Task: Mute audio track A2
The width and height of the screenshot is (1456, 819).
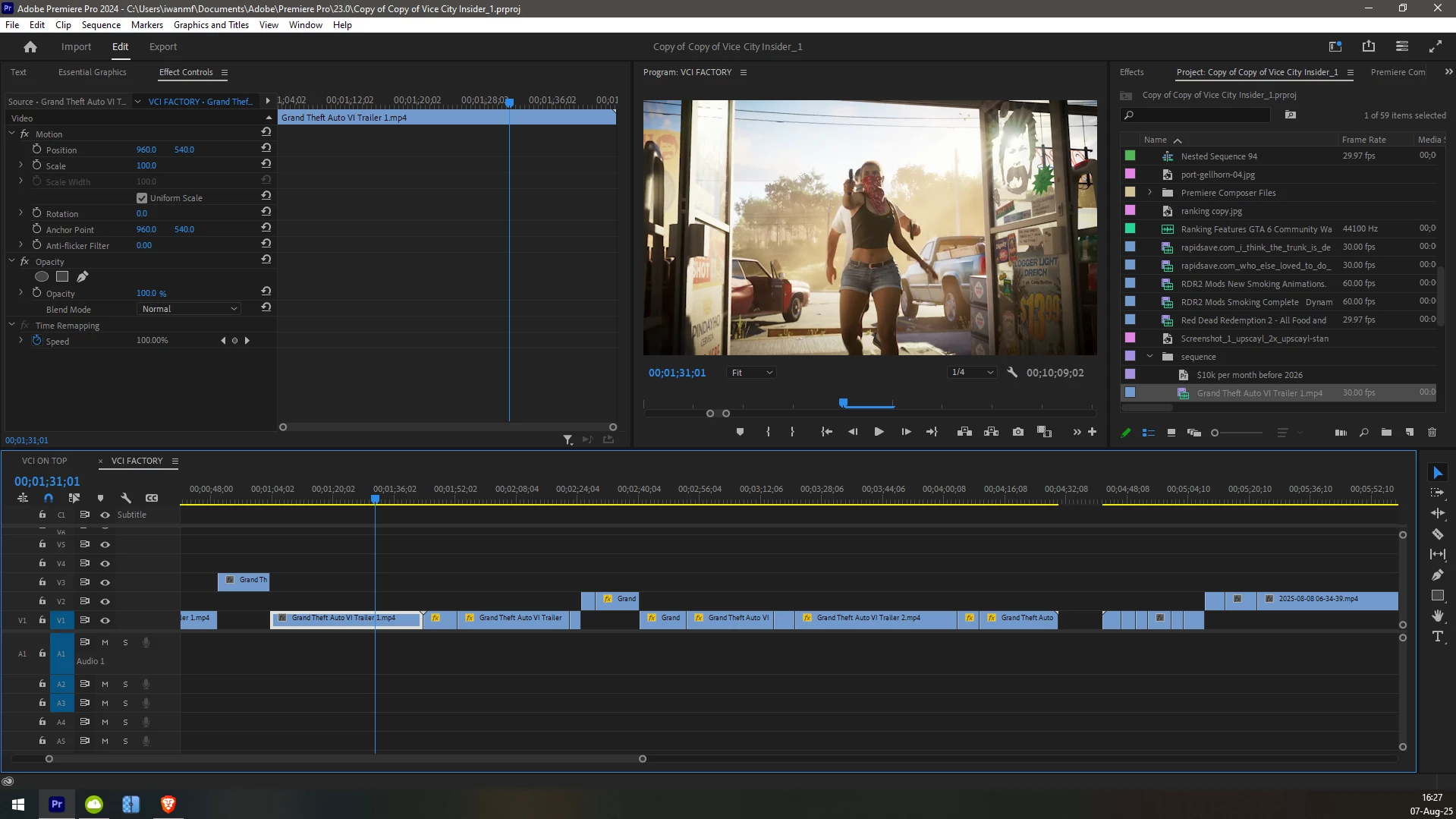Action: point(105,685)
